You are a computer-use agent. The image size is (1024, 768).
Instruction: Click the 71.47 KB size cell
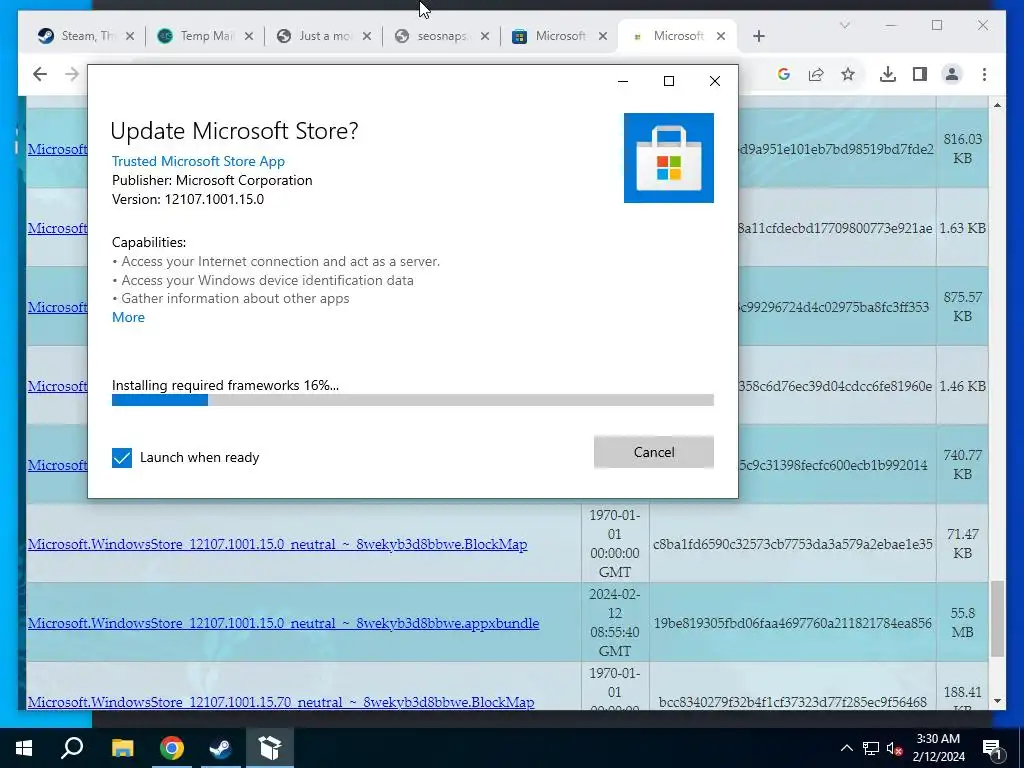pyautogui.click(x=963, y=543)
